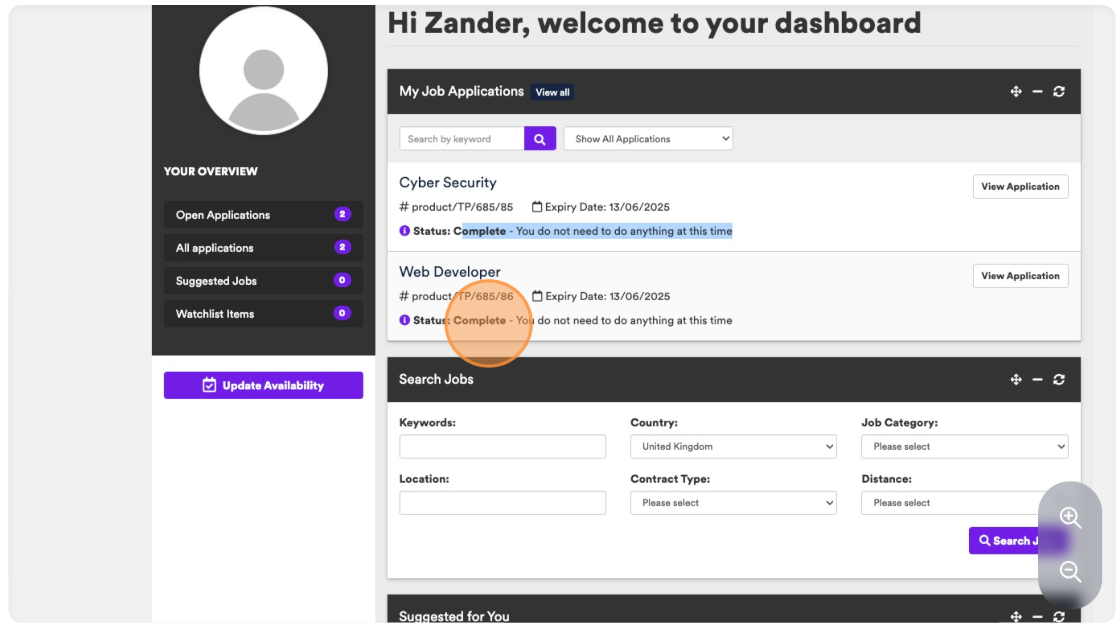Click the Location input field
The width and height of the screenshot is (1118, 628).
[503, 503]
